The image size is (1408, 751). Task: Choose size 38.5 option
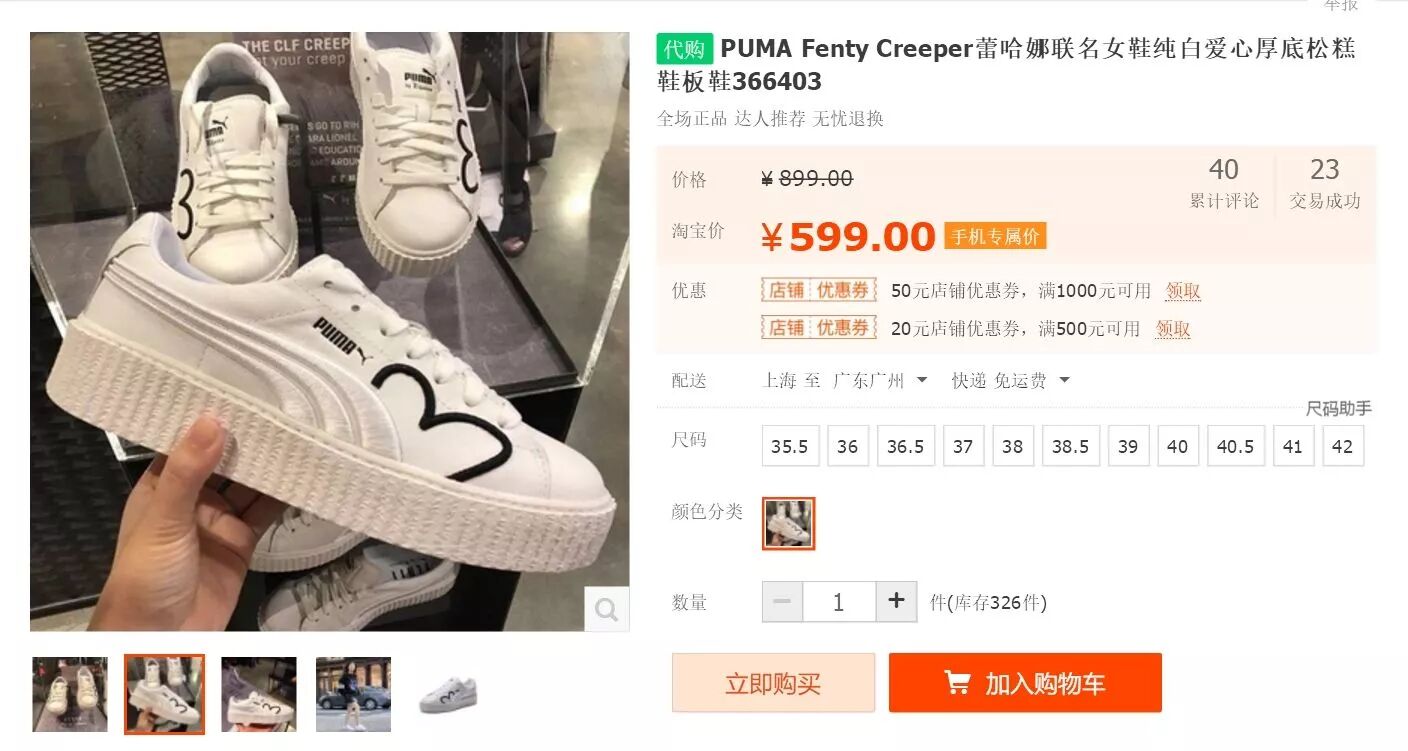(x=1070, y=446)
